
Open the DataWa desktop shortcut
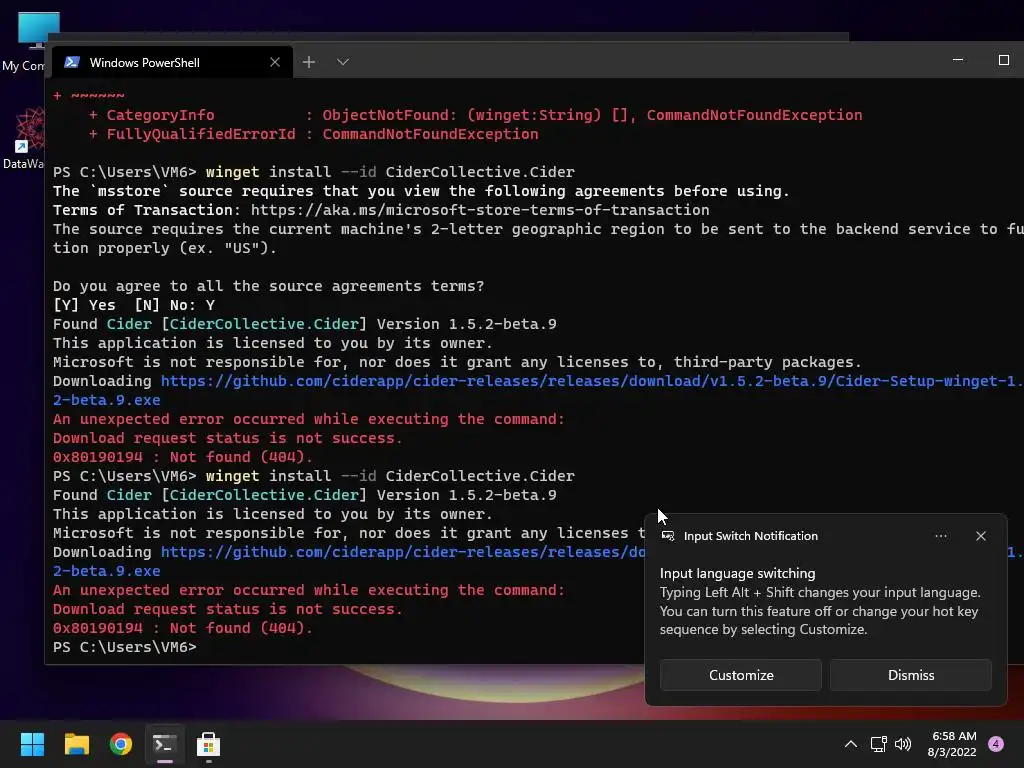click(x=24, y=138)
